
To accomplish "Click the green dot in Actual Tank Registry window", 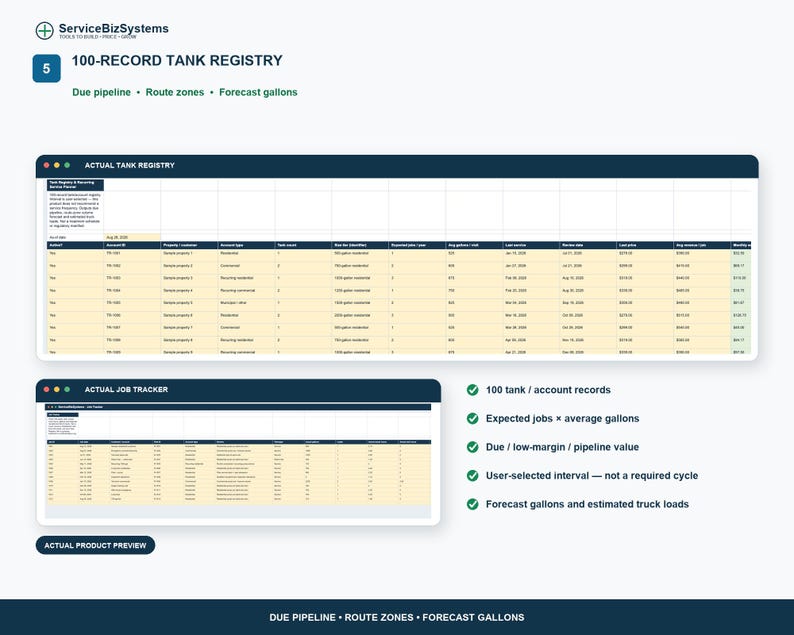I will pyautogui.click(x=67, y=165).
